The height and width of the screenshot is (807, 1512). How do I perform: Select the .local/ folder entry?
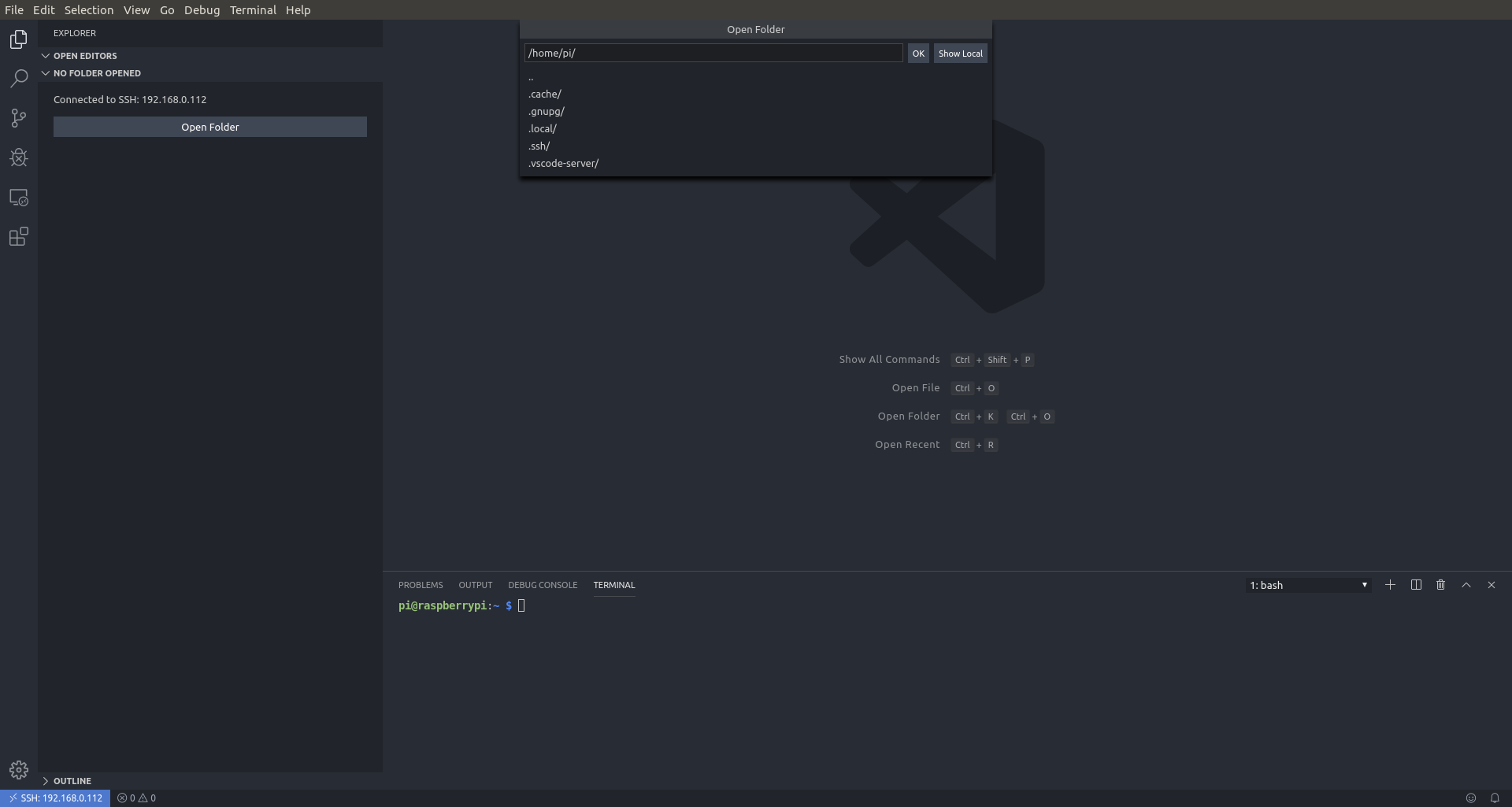pos(756,128)
